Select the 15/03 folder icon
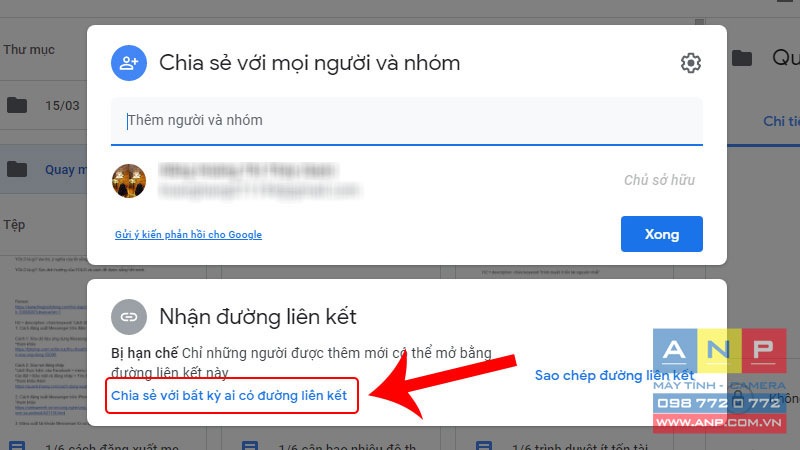The image size is (800, 450). pos(17,106)
